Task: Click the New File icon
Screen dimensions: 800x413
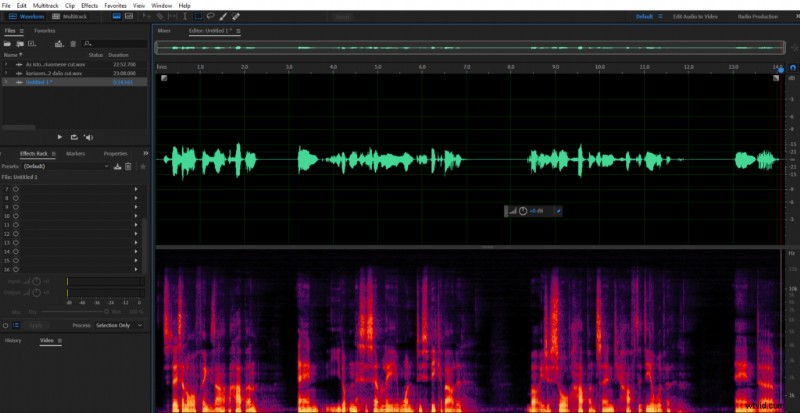Action: [32, 44]
